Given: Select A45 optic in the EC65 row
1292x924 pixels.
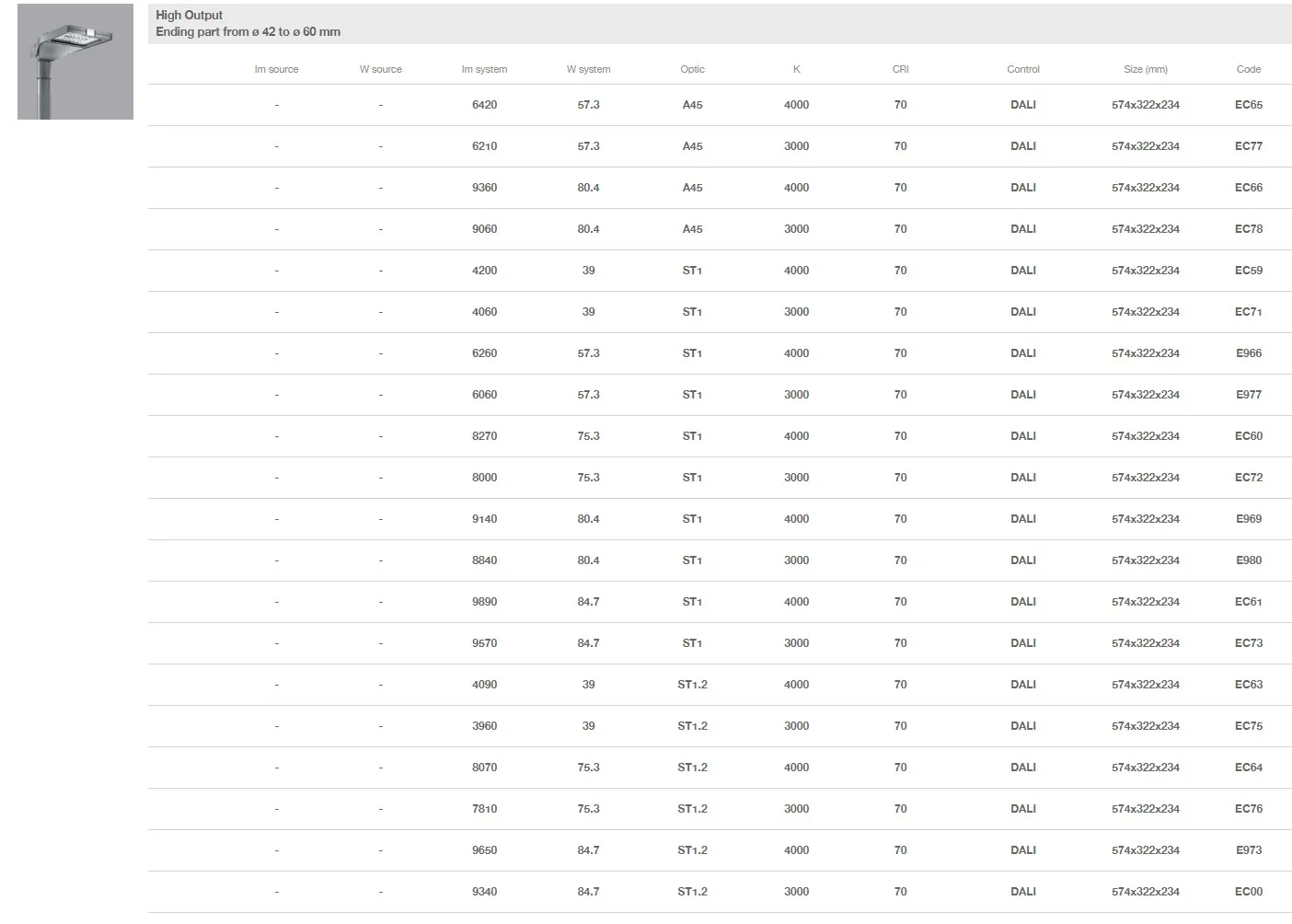Looking at the screenshot, I should pyautogui.click(x=692, y=105).
